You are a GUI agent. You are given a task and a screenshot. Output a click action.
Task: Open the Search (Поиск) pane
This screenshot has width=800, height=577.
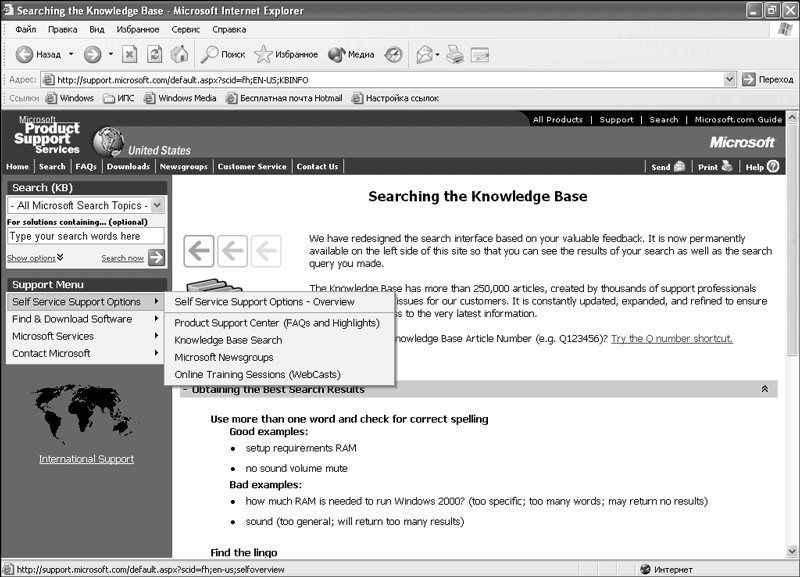click(223, 54)
